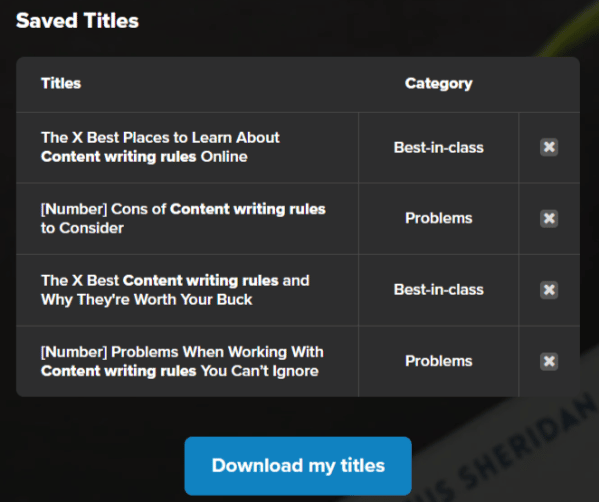This screenshot has width=599, height=502.
Task: Click the Problems category in last row
Action: point(439,361)
